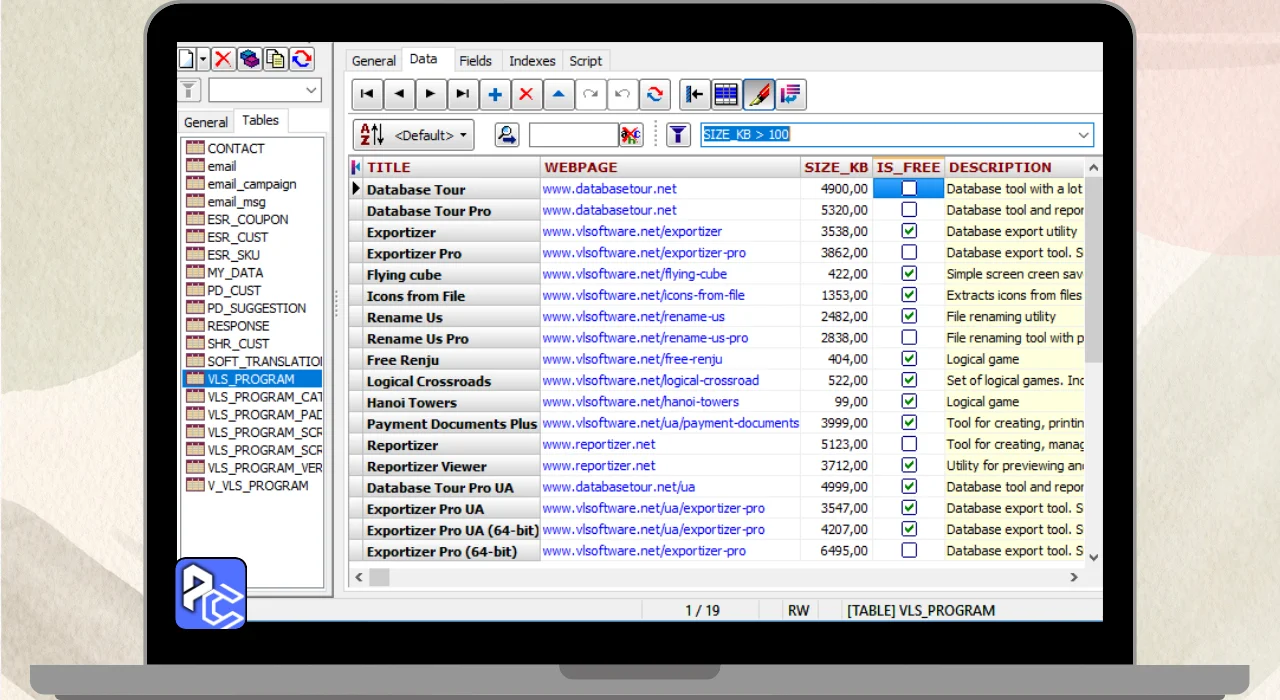The height and width of the screenshot is (700, 1280).
Task: Expand the SIZE_KB filter expression dropdown
Action: (1083, 135)
